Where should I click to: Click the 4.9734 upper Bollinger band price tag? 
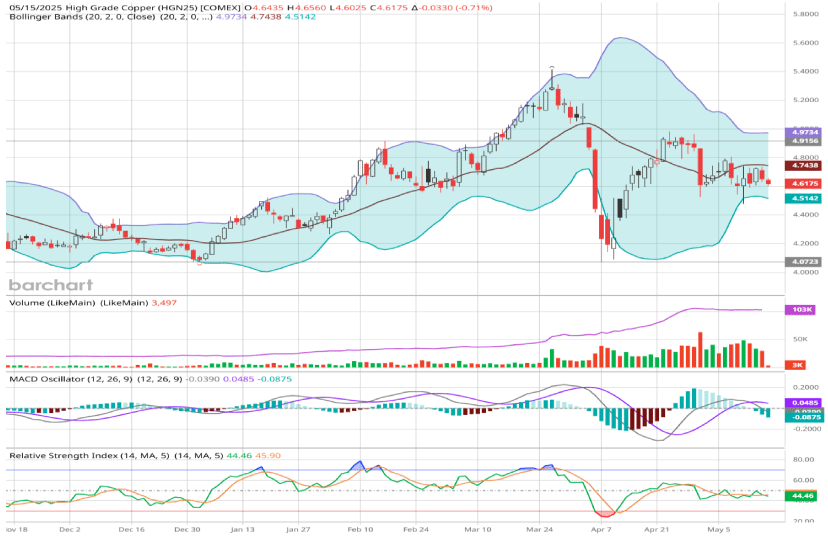coord(804,131)
